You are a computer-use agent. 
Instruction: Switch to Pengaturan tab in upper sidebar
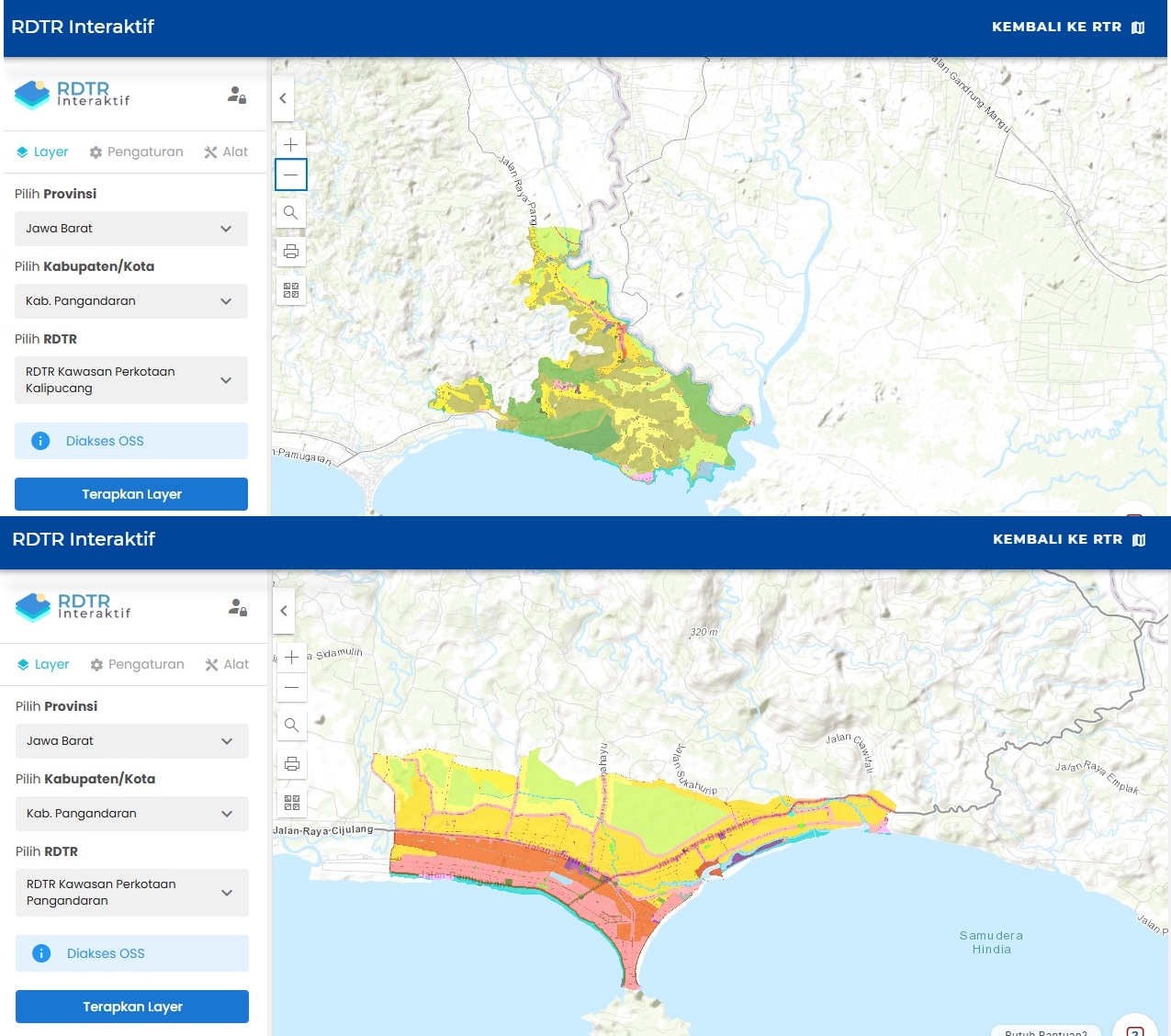(136, 152)
